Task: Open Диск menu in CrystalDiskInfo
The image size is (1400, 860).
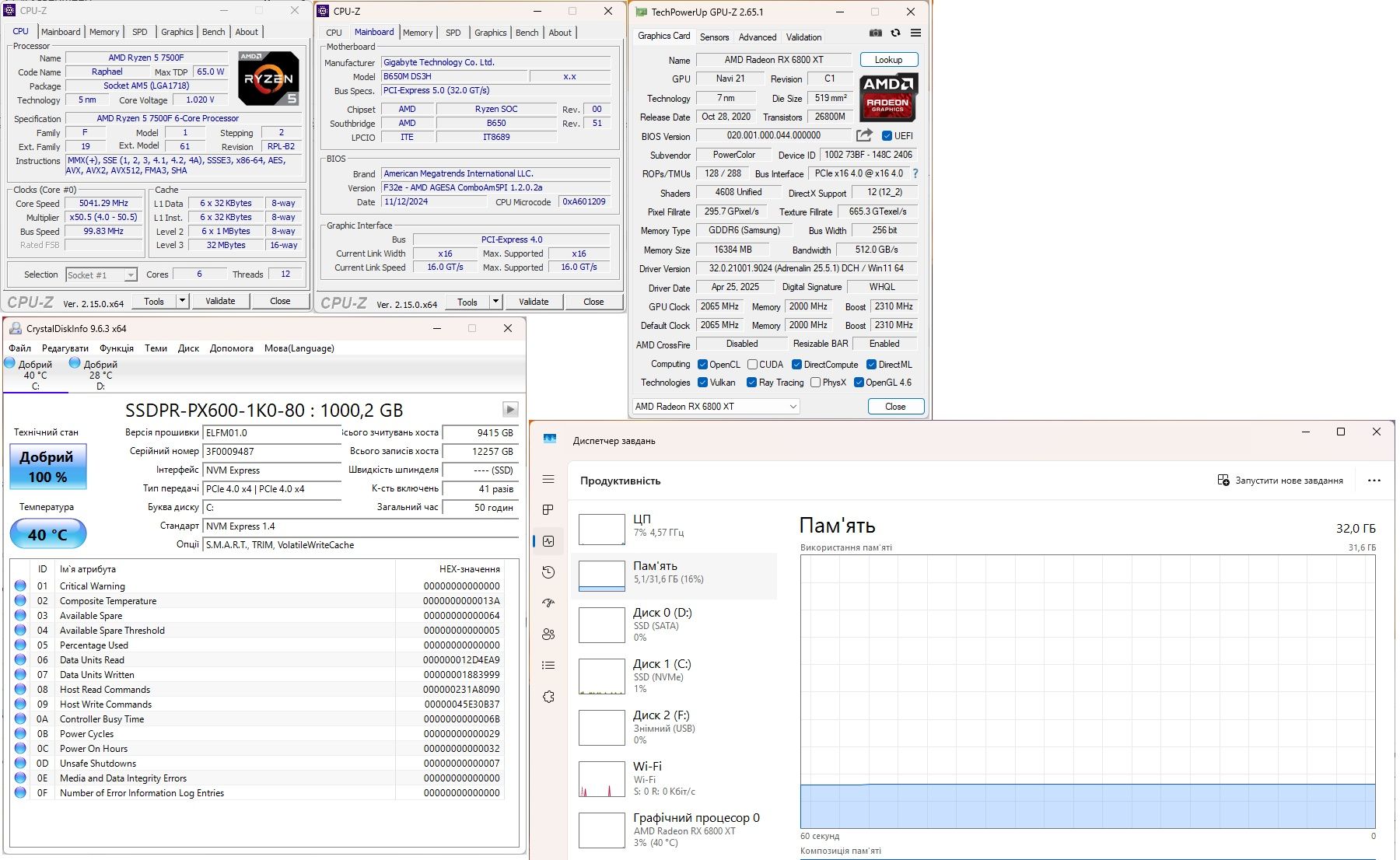Action: pos(188,348)
